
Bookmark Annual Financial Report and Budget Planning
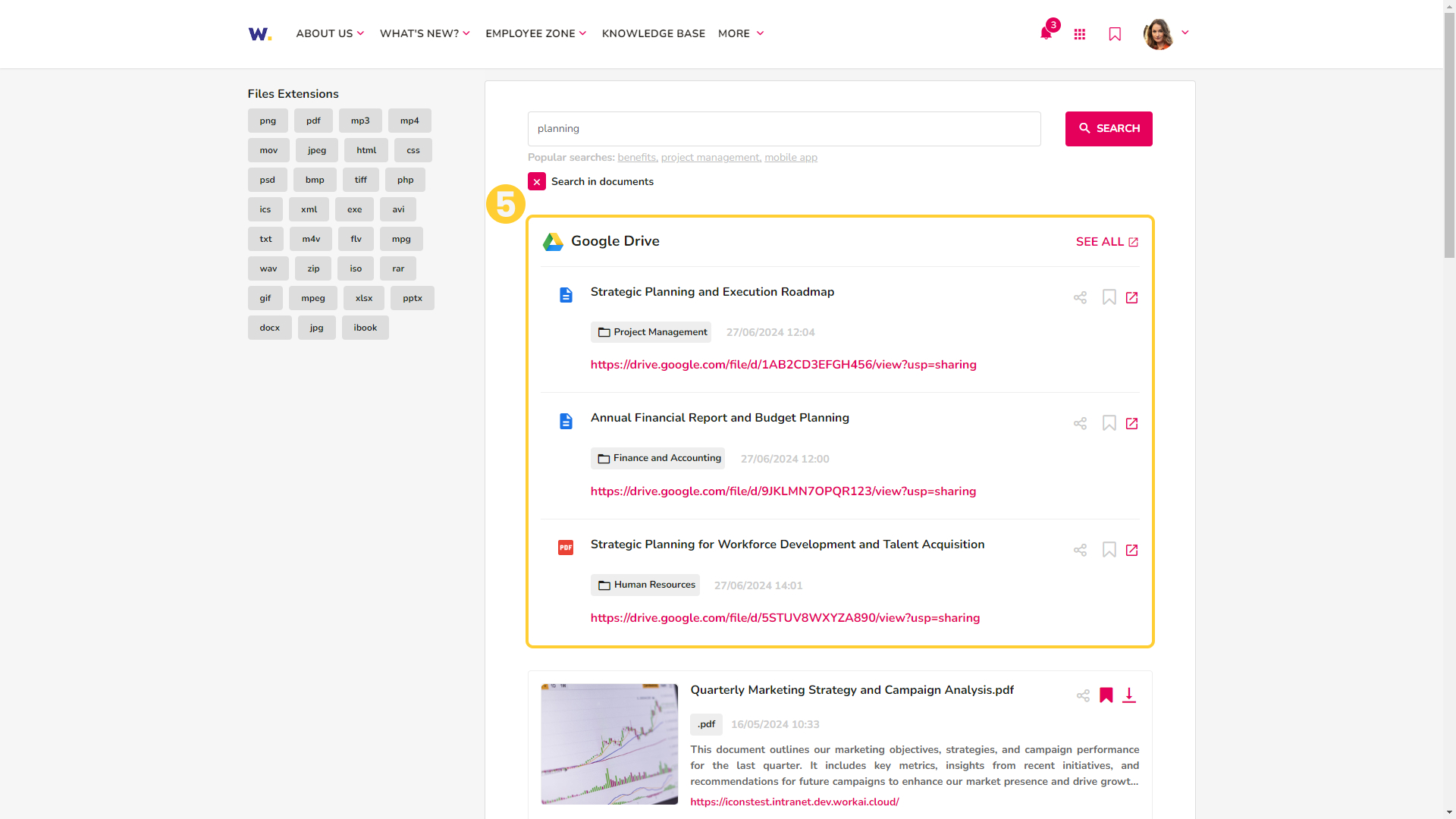point(1109,423)
